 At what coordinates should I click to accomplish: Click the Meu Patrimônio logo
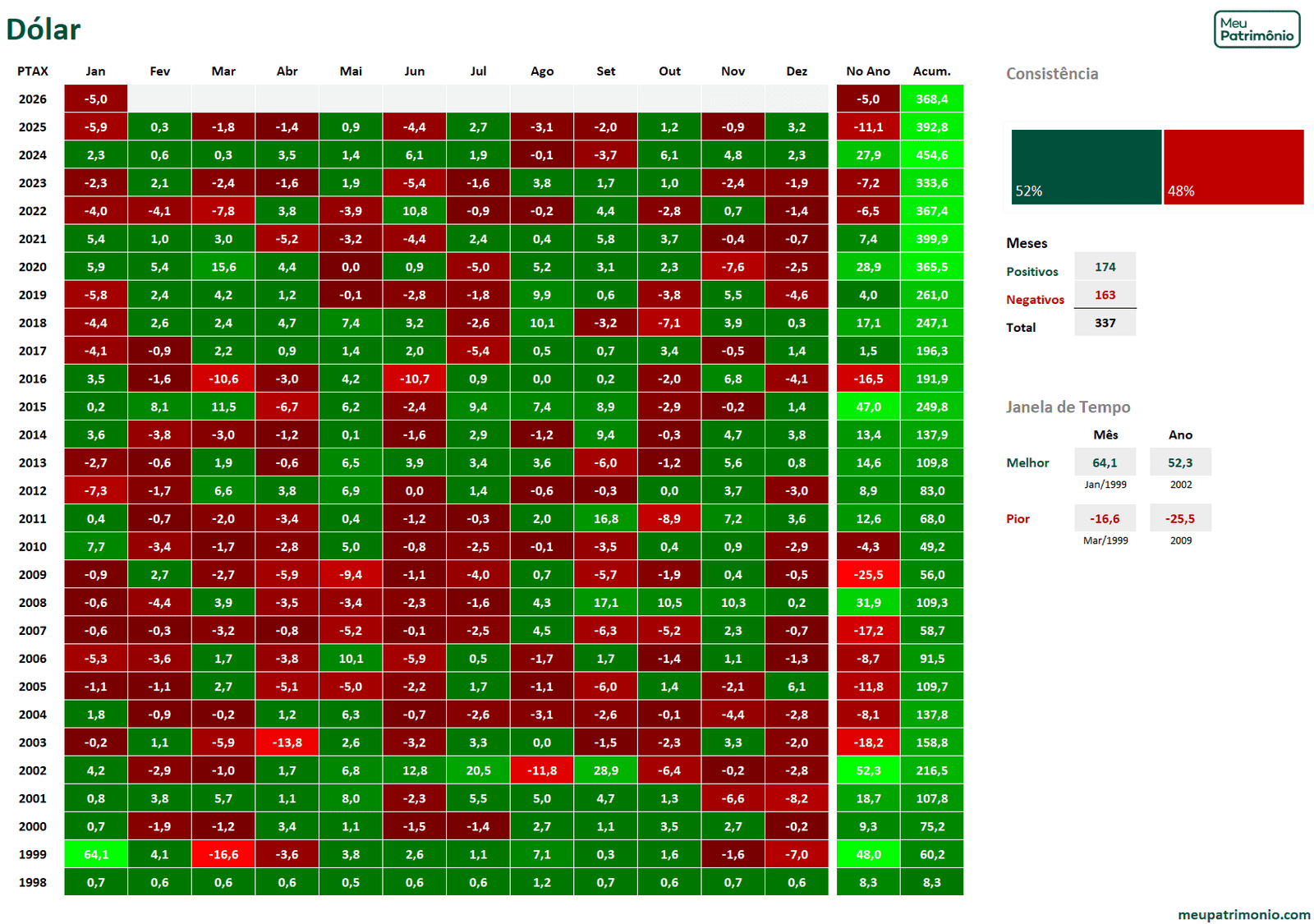[1257, 30]
